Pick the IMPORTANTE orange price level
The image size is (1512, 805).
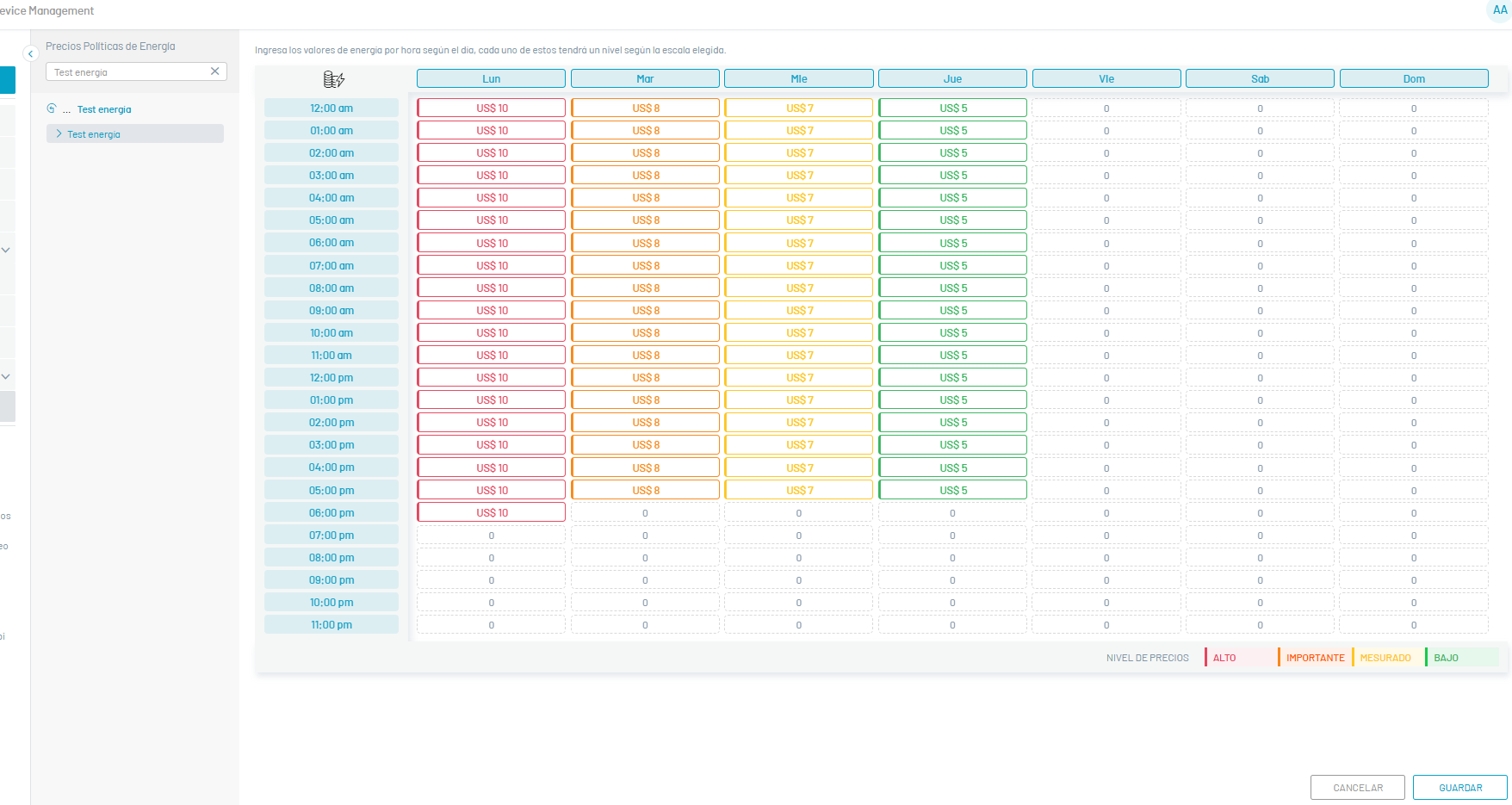point(1314,657)
